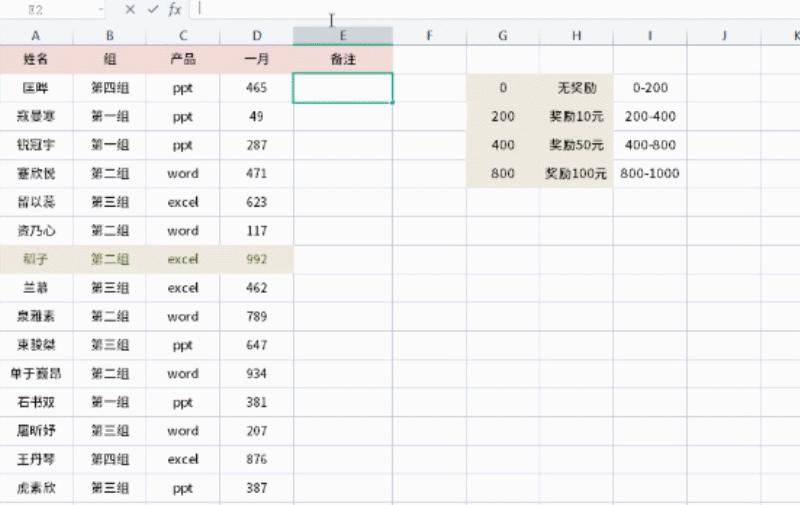Click range cell 800-1000
The height and width of the screenshot is (505, 800).
pos(650,173)
